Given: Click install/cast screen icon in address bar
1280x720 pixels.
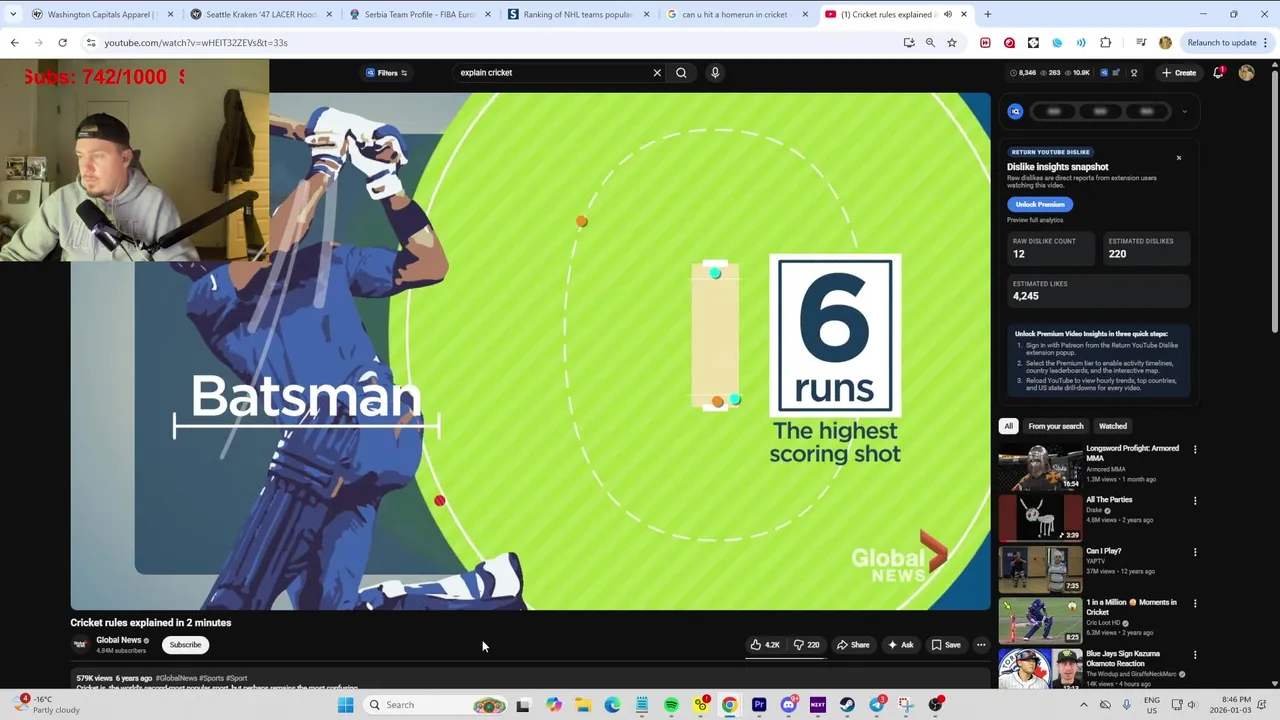Looking at the screenshot, I should pos(909,43).
